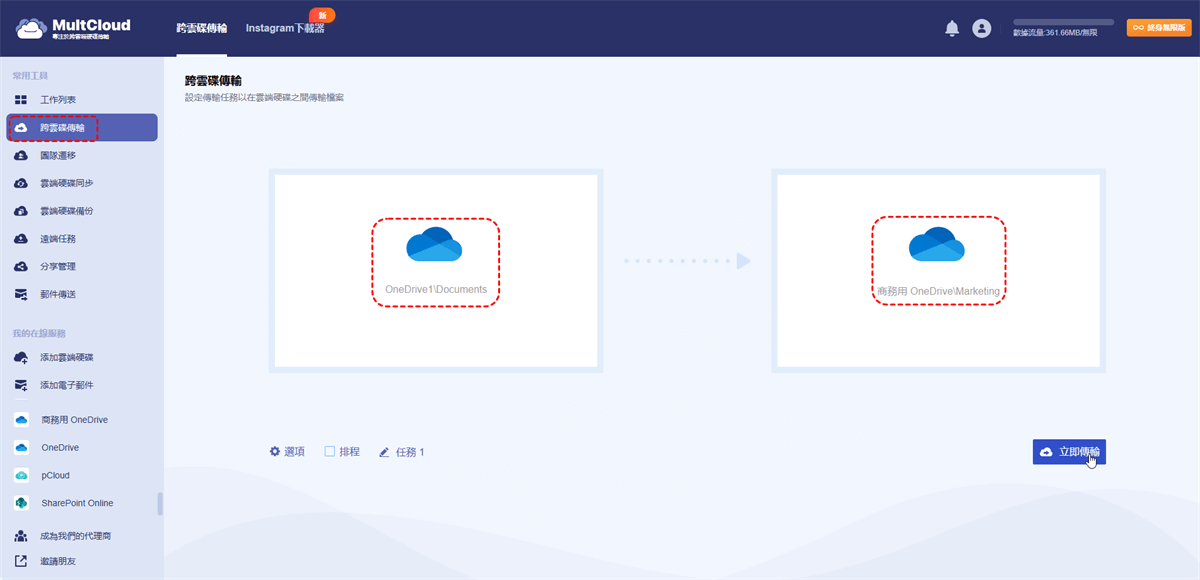Screen dimensions: 1200x580
Task: Click 添加電子郵件 label
Action: click(67, 385)
